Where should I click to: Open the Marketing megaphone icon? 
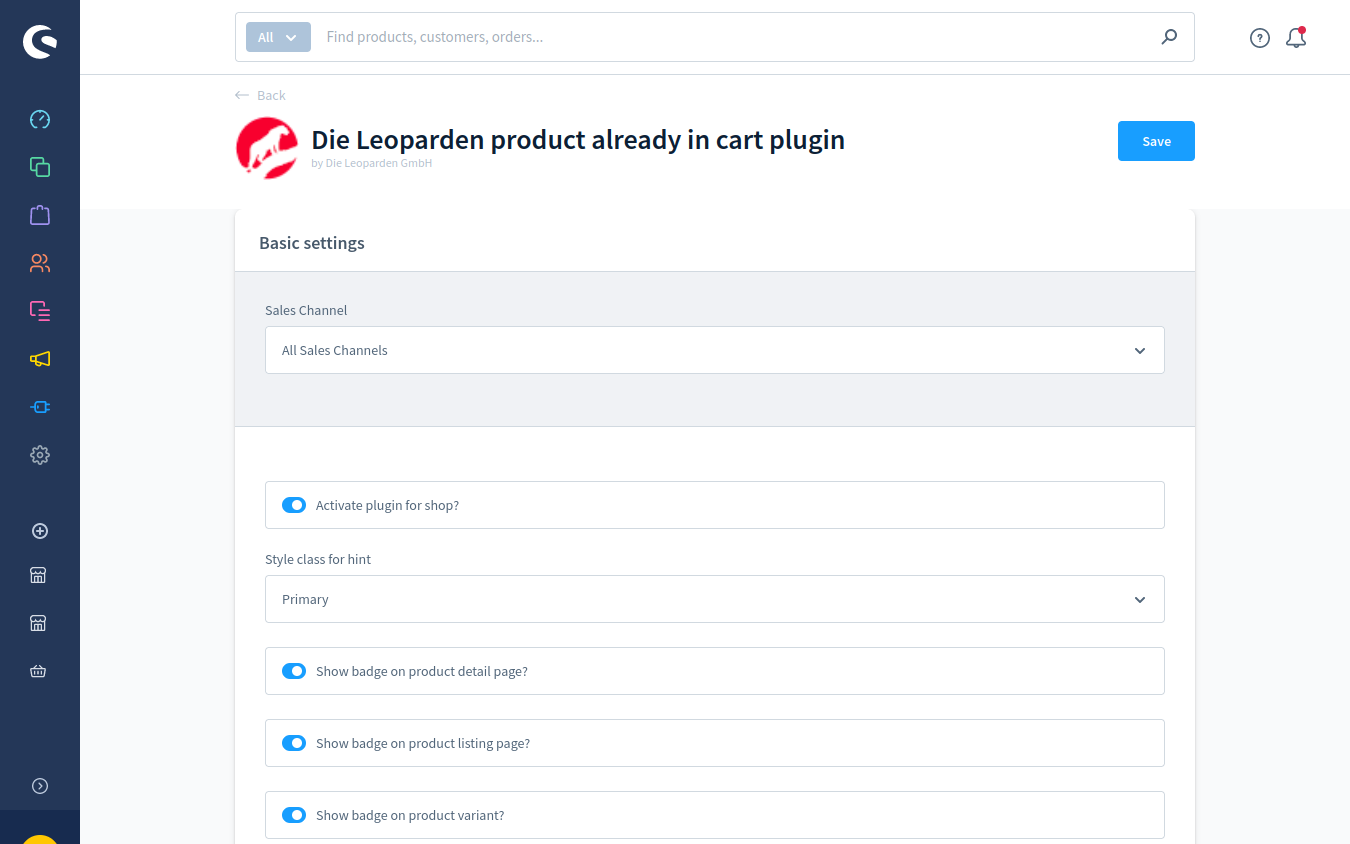coord(40,359)
